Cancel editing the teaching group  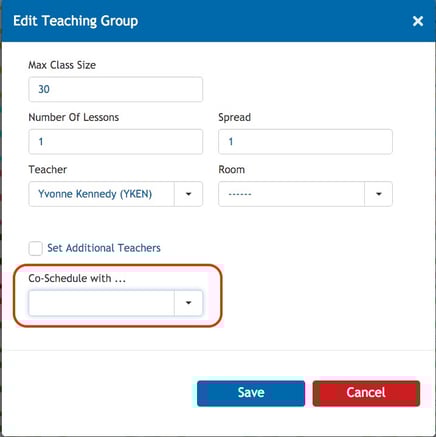click(366, 393)
